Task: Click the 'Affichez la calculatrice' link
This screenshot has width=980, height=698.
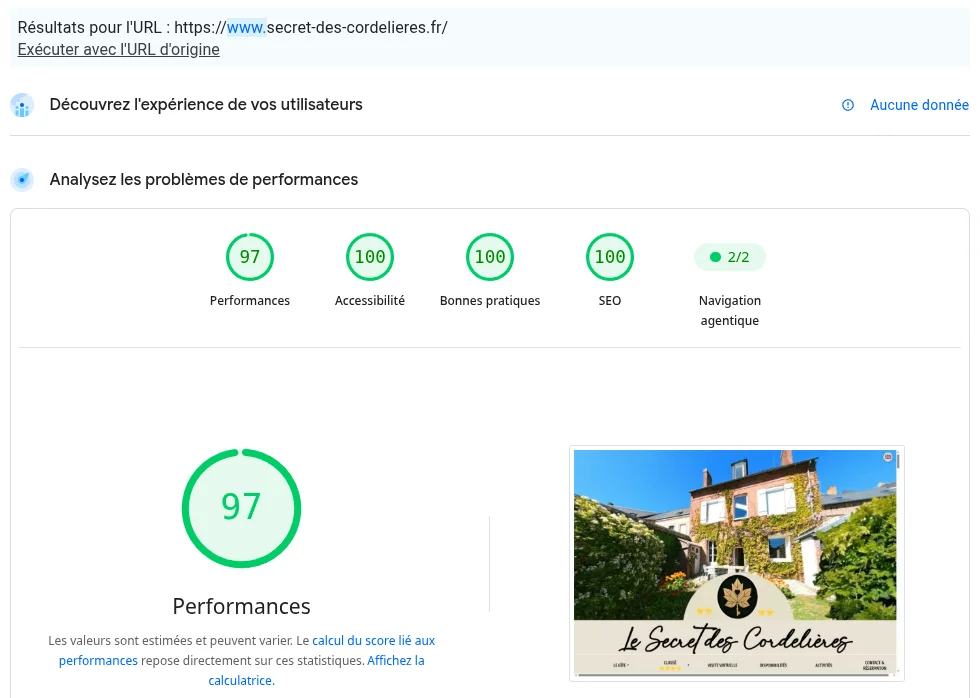Action: (316, 671)
